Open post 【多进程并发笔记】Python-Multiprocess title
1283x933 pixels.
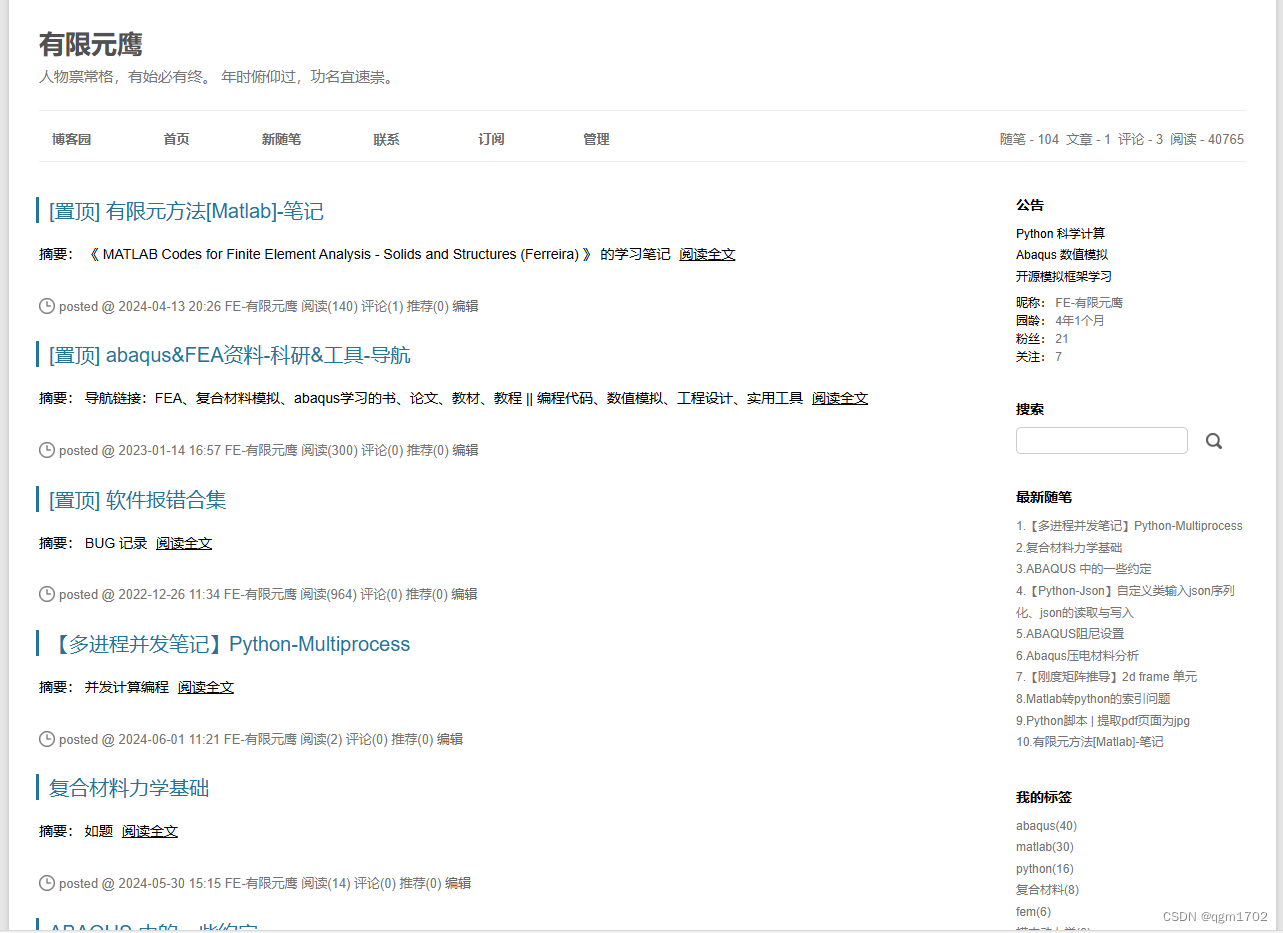click(x=229, y=644)
